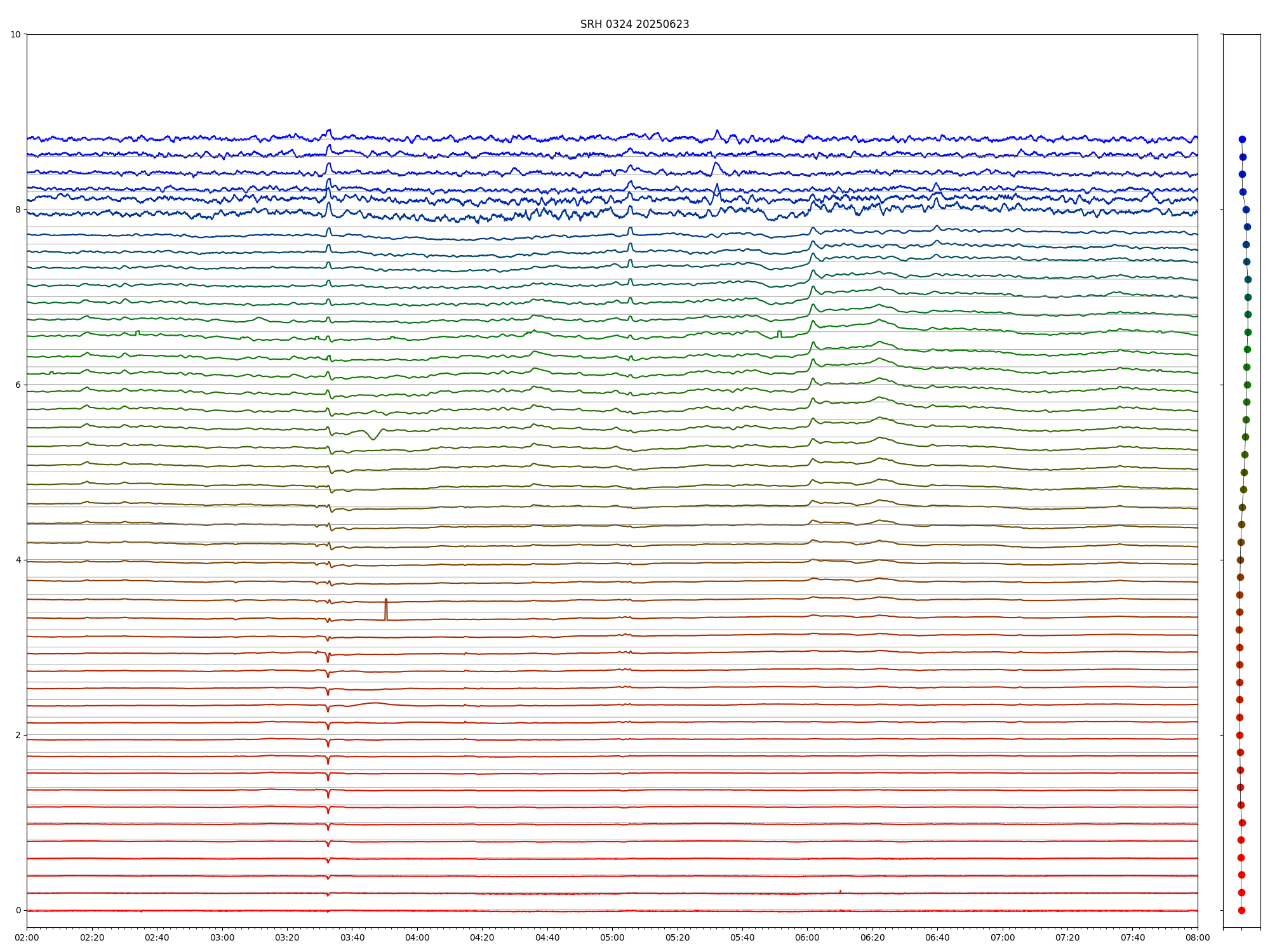
Task: Click the 02:00 time axis label
Action: (27, 938)
